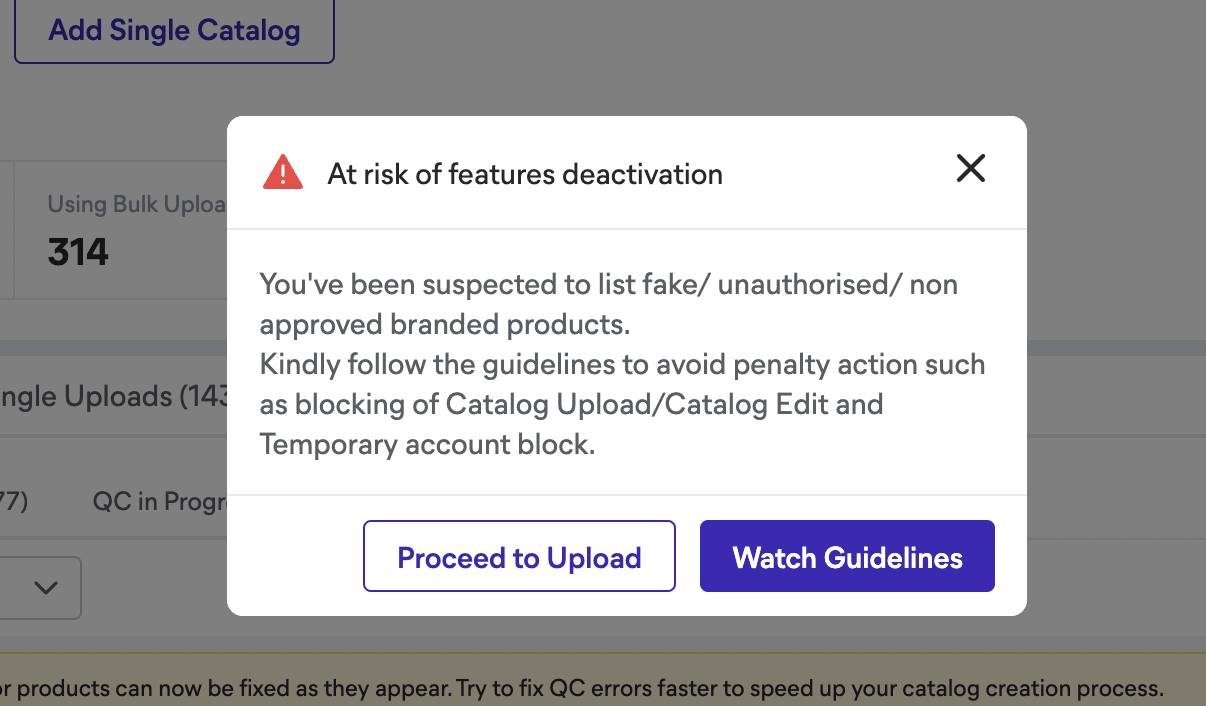The image size is (1206, 706).
Task: Click the 'At risk of features deactivation' title
Action: click(525, 174)
